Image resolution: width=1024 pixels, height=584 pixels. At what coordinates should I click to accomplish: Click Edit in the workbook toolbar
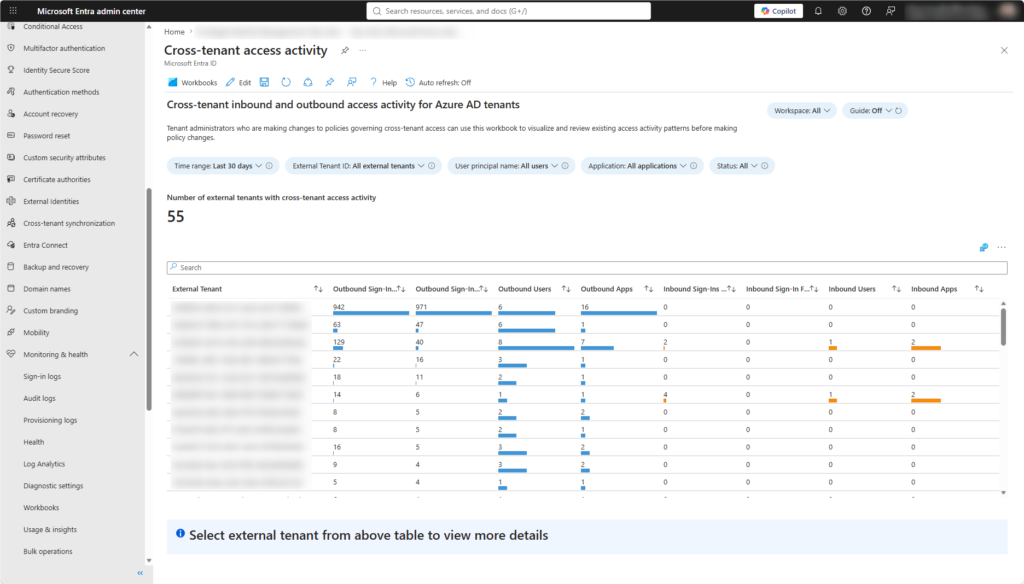(238, 82)
